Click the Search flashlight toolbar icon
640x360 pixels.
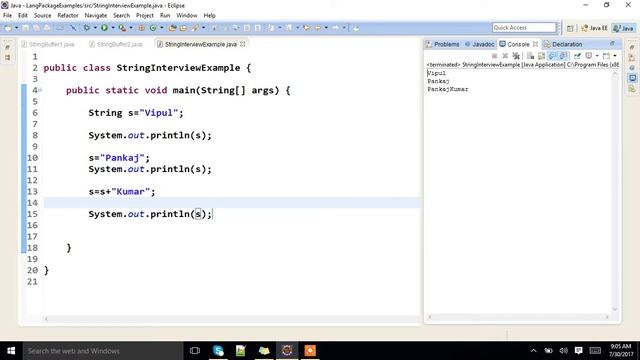click(x=195, y=28)
